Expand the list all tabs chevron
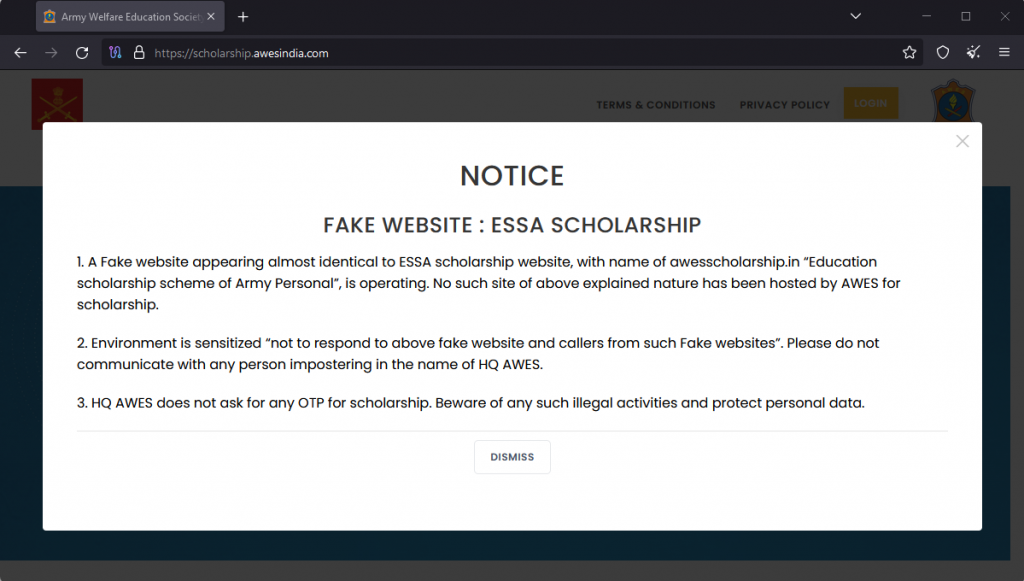The image size is (1024, 581). tap(856, 17)
